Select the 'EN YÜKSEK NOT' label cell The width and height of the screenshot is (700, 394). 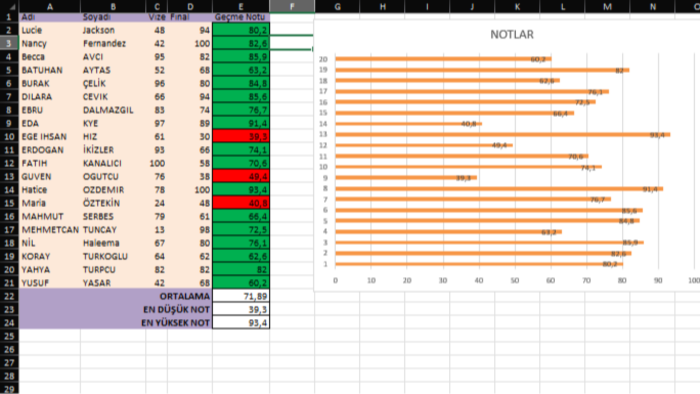pos(116,323)
